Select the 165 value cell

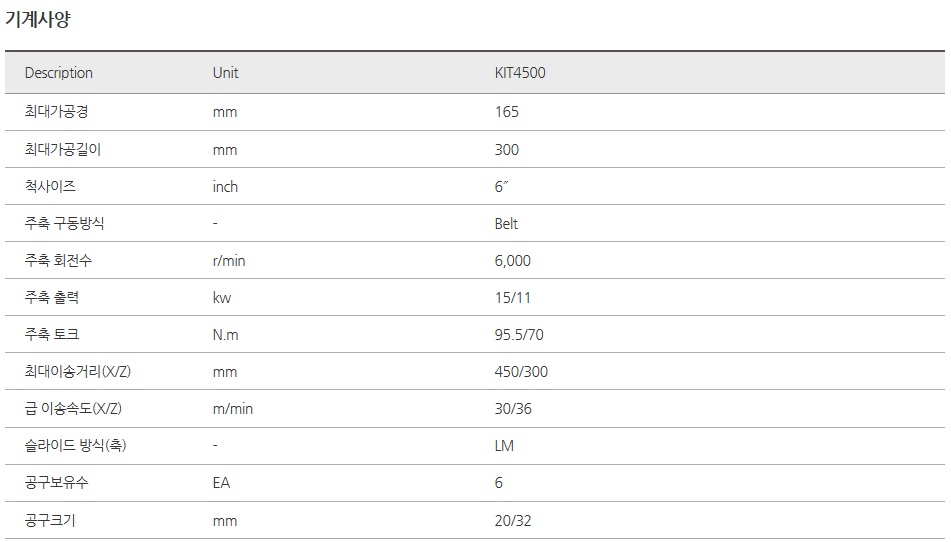[507, 112]
